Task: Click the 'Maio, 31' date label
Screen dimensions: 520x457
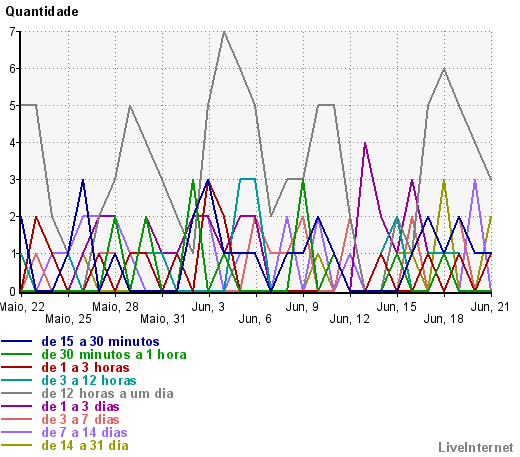Action: [163, 319]
